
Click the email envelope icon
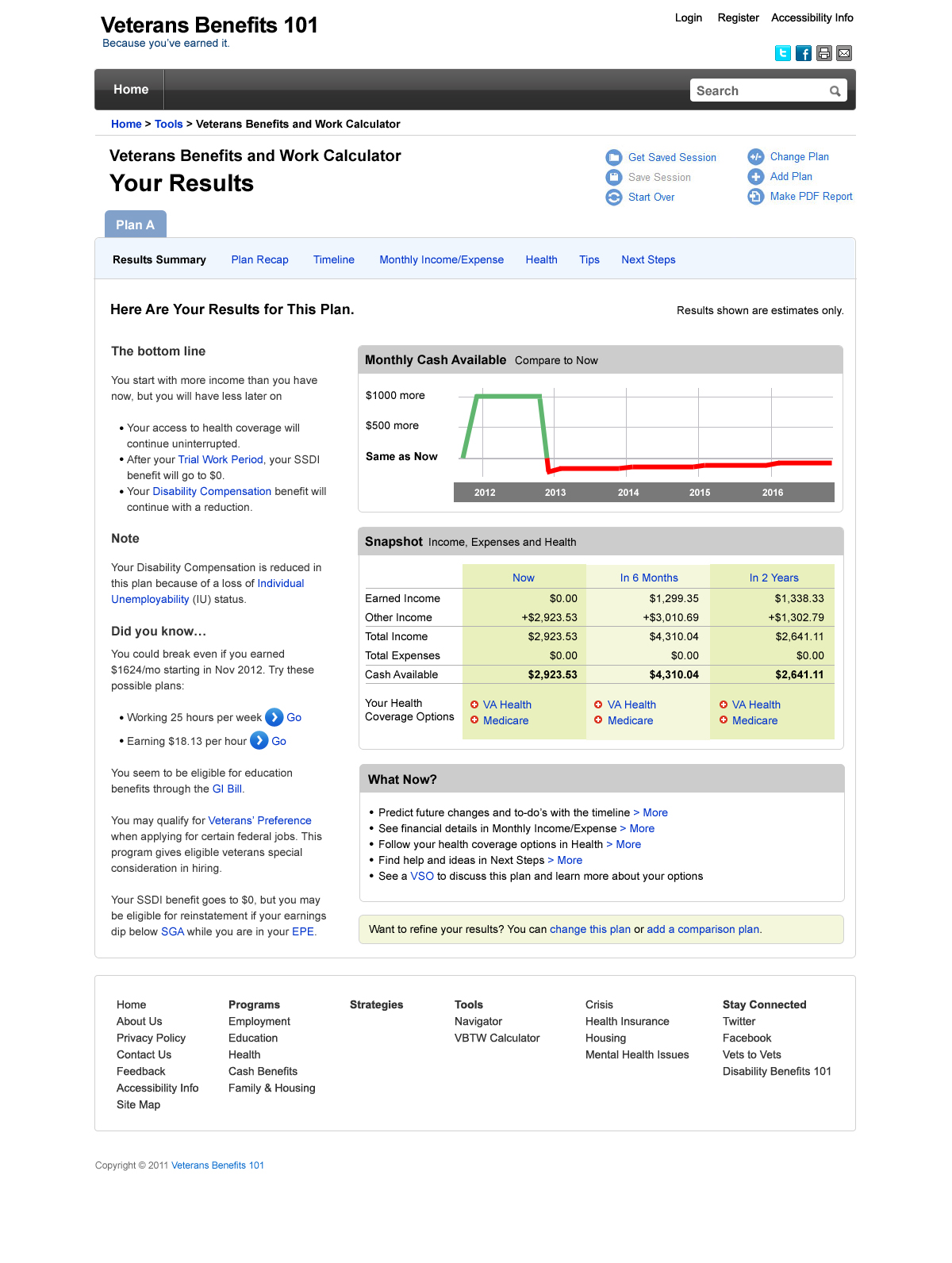click(x=844, y=53)
